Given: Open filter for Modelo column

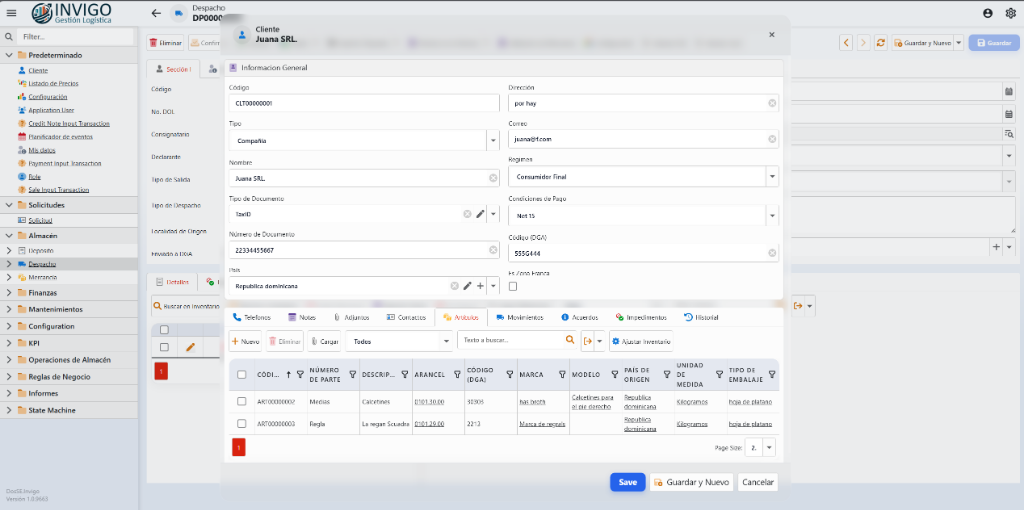Looking at the screenshot, I should (614, 375).
